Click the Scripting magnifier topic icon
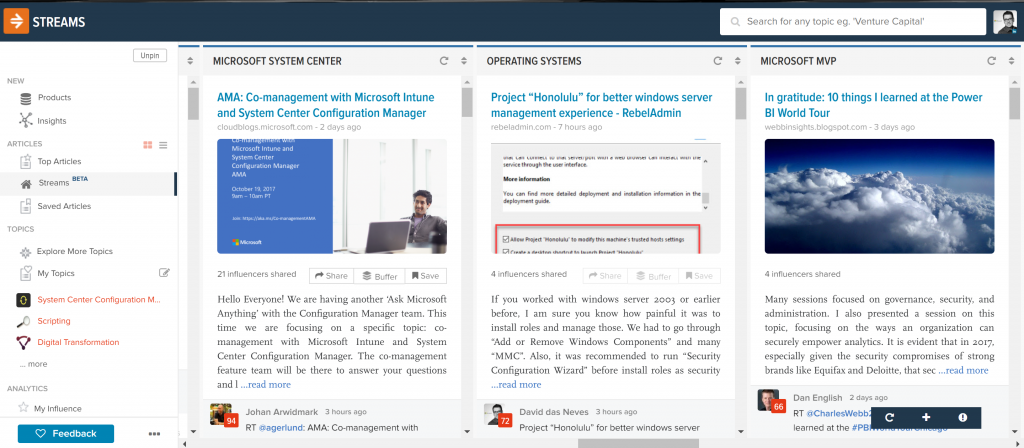Screen dimensions: 1024x448 click(x=24, y=321)
